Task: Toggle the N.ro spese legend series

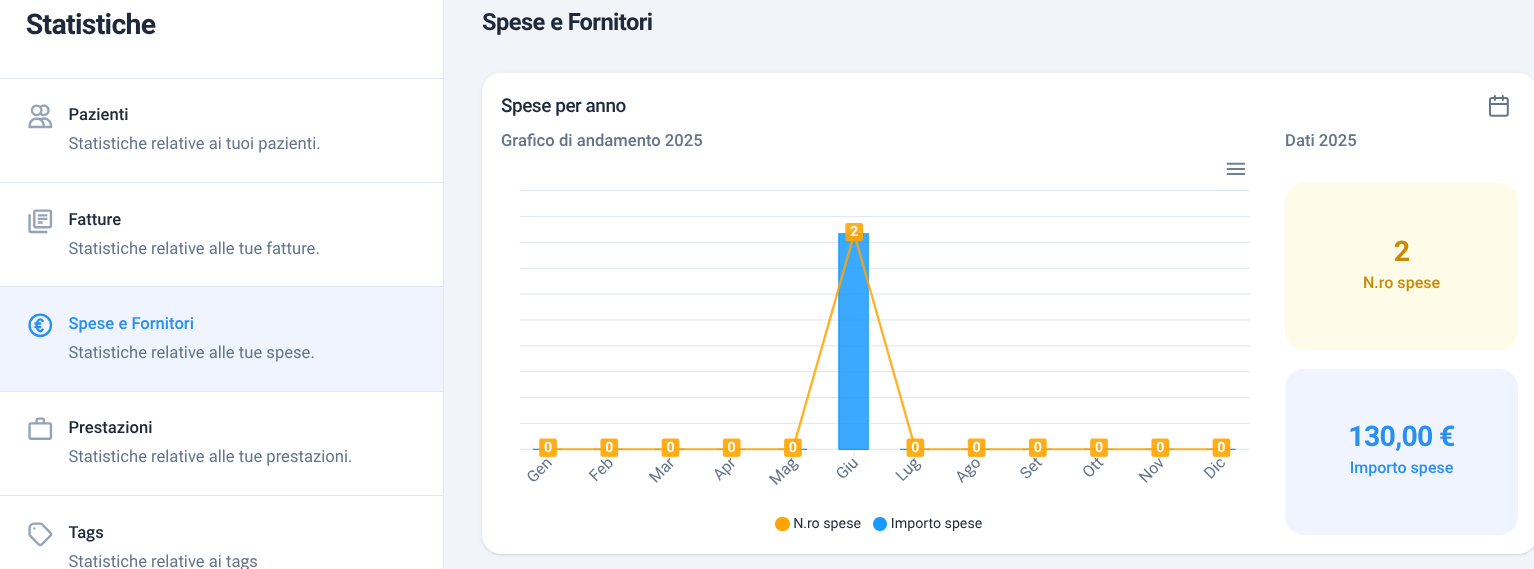Action: [x=818, y=523]
